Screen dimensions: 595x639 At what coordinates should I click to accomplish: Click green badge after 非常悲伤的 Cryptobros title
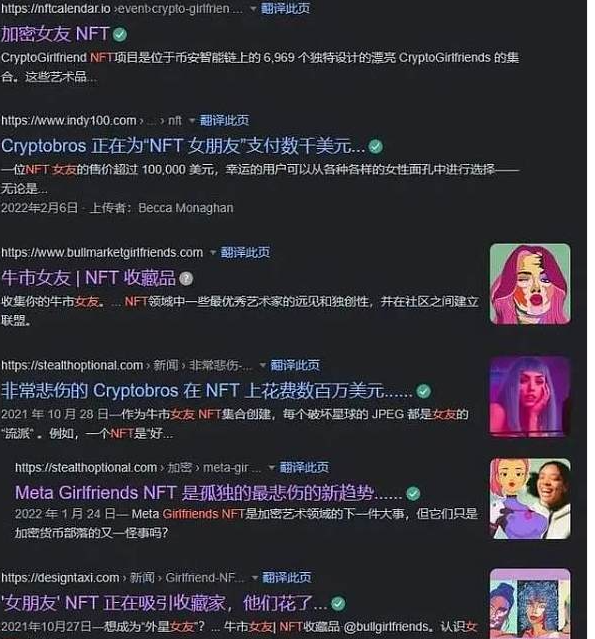(423, 391)
